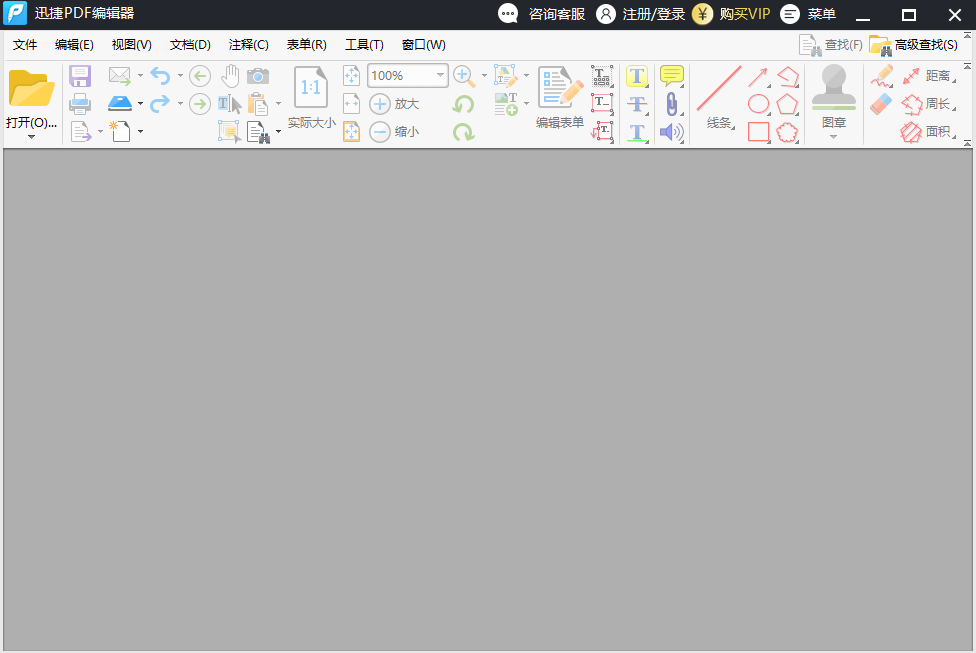Open the 注释(C) menu
976x653 pixels.
click(248, 45)
